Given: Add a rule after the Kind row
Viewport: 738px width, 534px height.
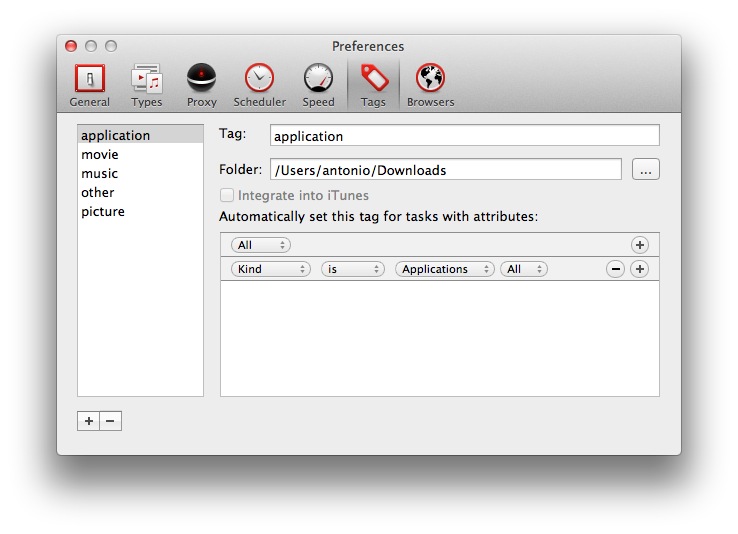Looking at the screenshot, I should click(x=639, y=269).
